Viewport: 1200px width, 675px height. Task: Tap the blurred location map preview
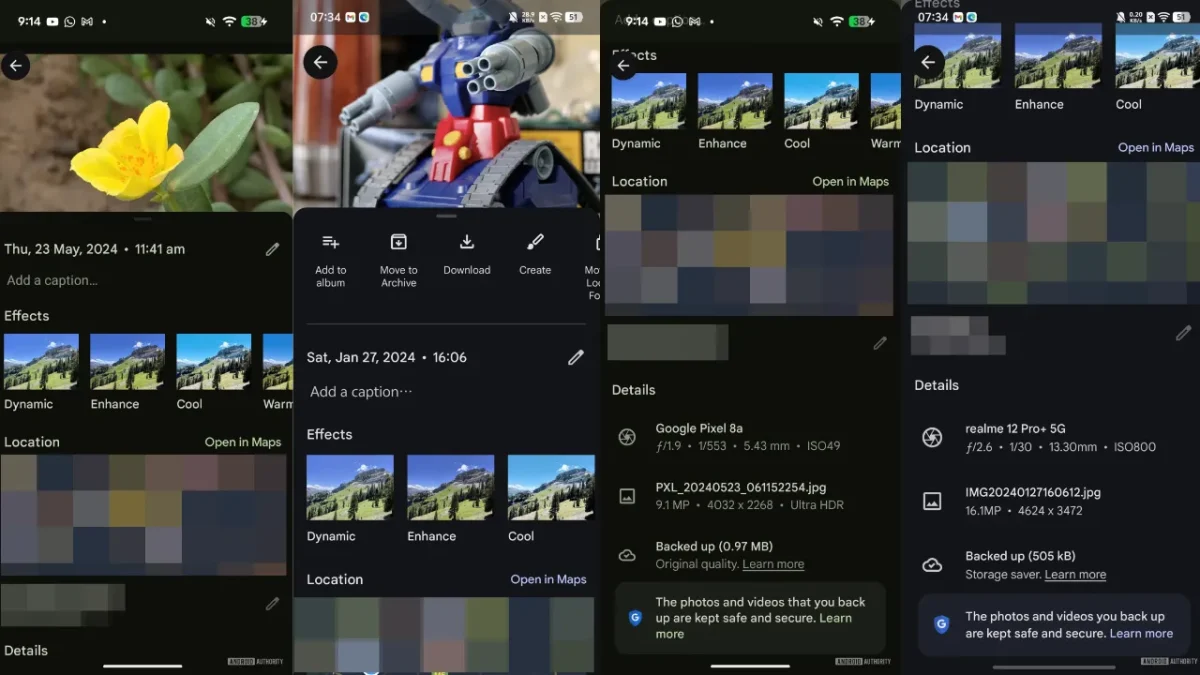144,515
